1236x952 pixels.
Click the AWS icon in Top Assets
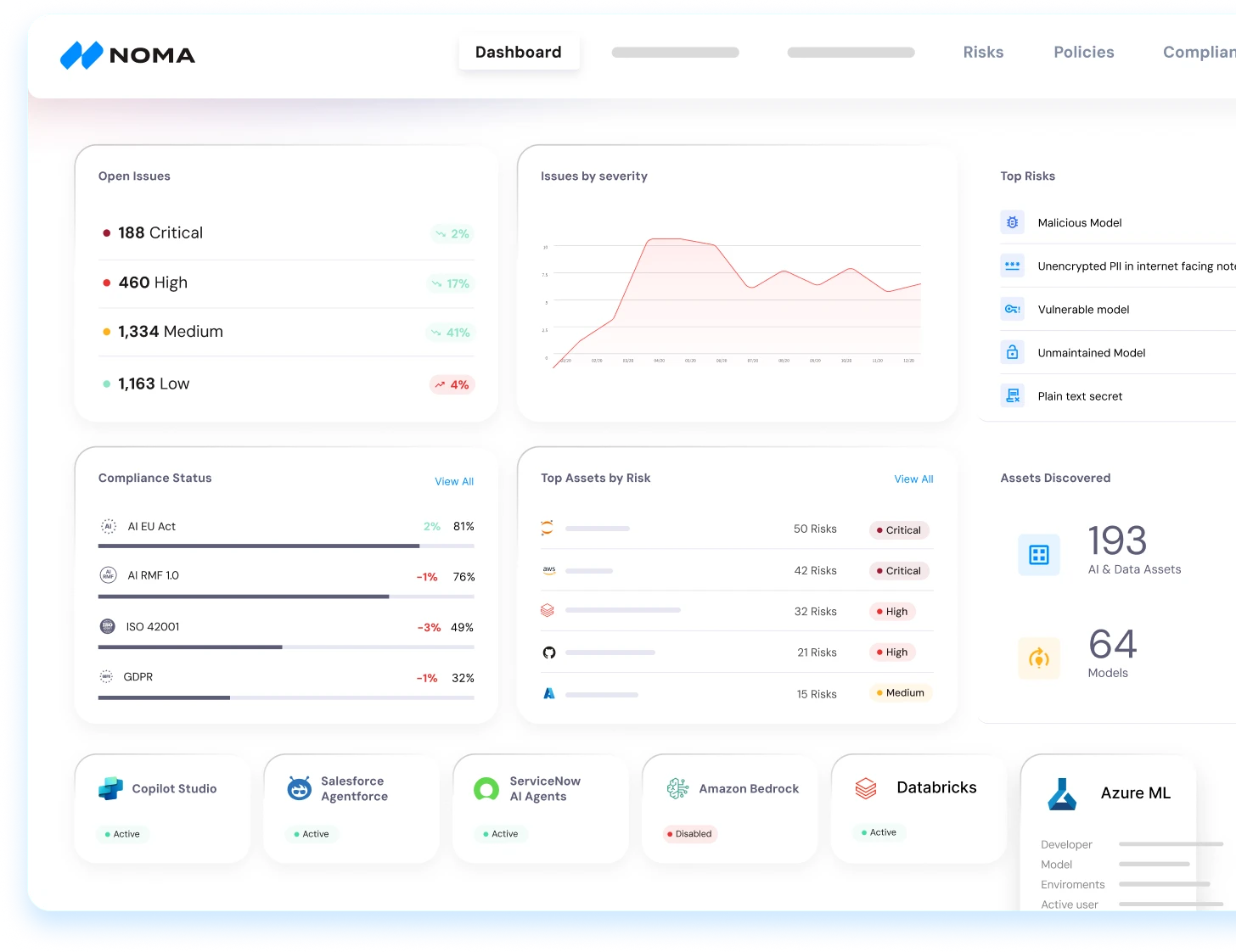pos(548,570)
